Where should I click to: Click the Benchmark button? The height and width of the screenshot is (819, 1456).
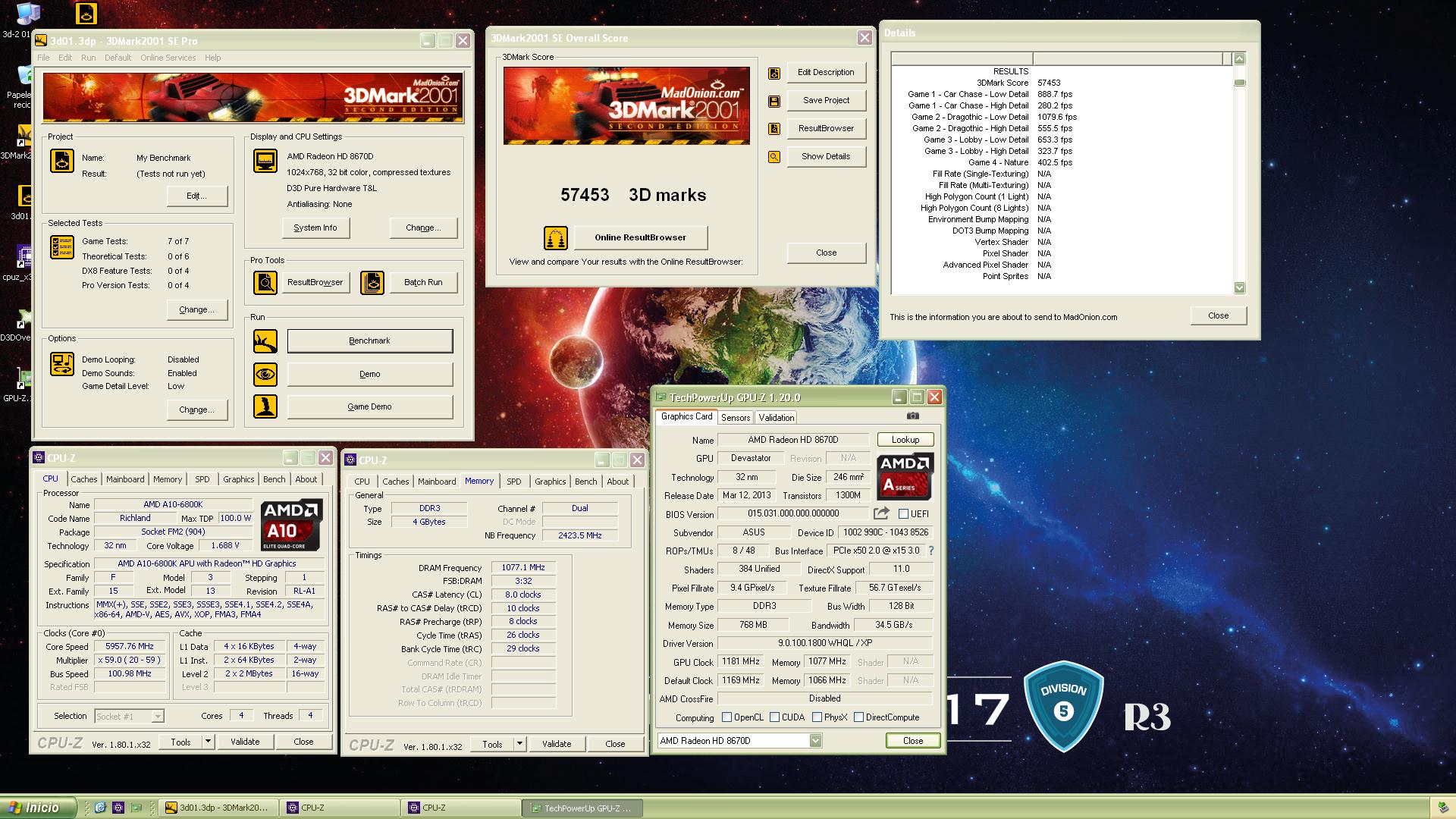tap(370, 341)
